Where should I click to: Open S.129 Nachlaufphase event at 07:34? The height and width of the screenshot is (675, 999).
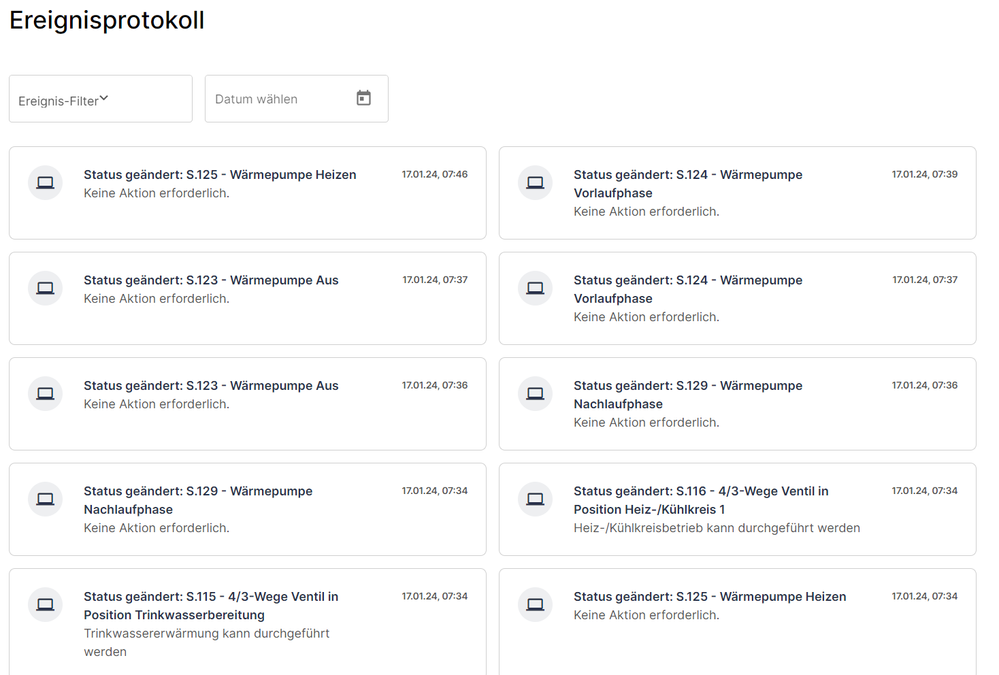click(198, 500)
